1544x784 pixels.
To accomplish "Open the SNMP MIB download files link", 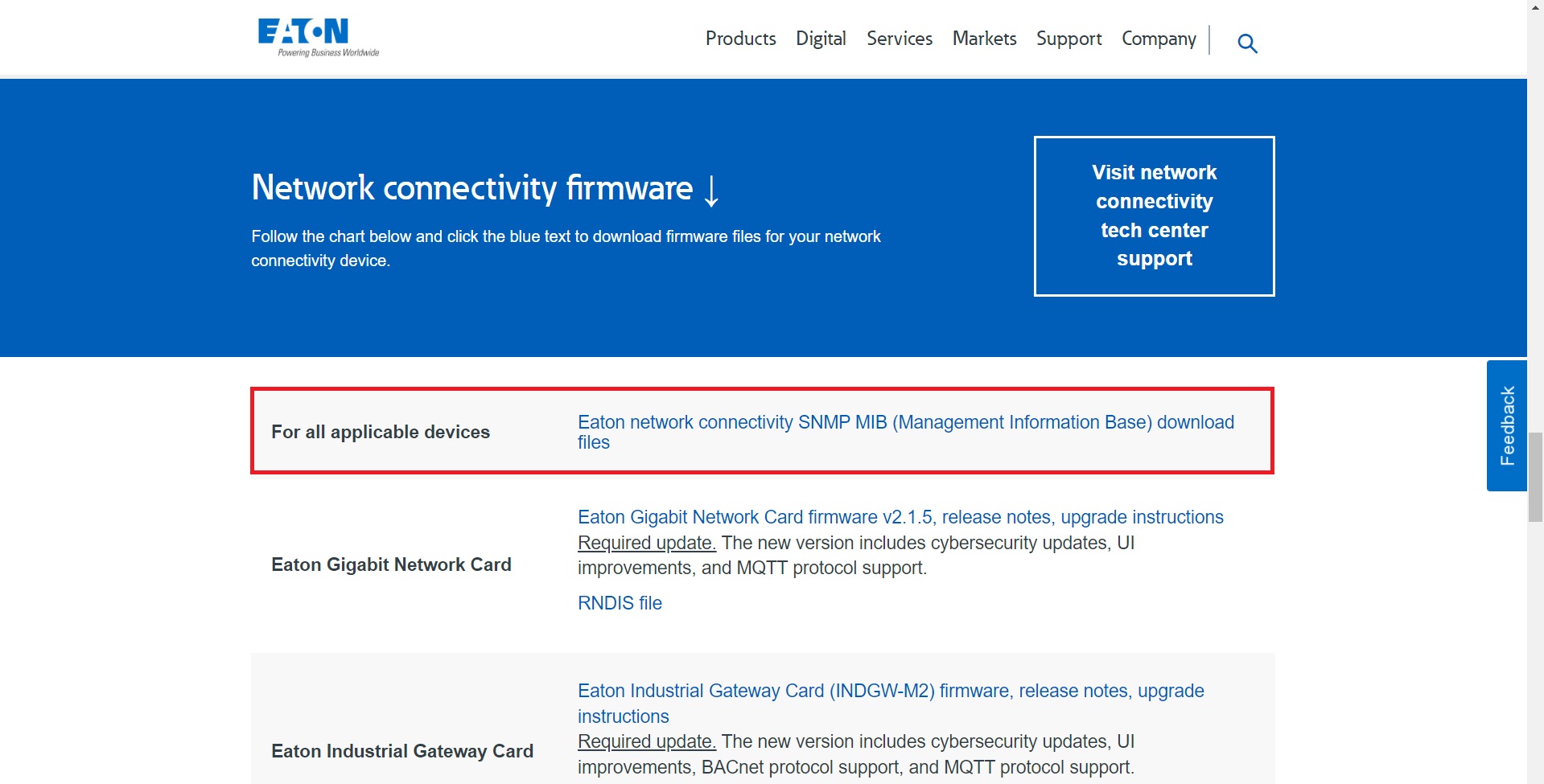I will [x=905, y=423].
